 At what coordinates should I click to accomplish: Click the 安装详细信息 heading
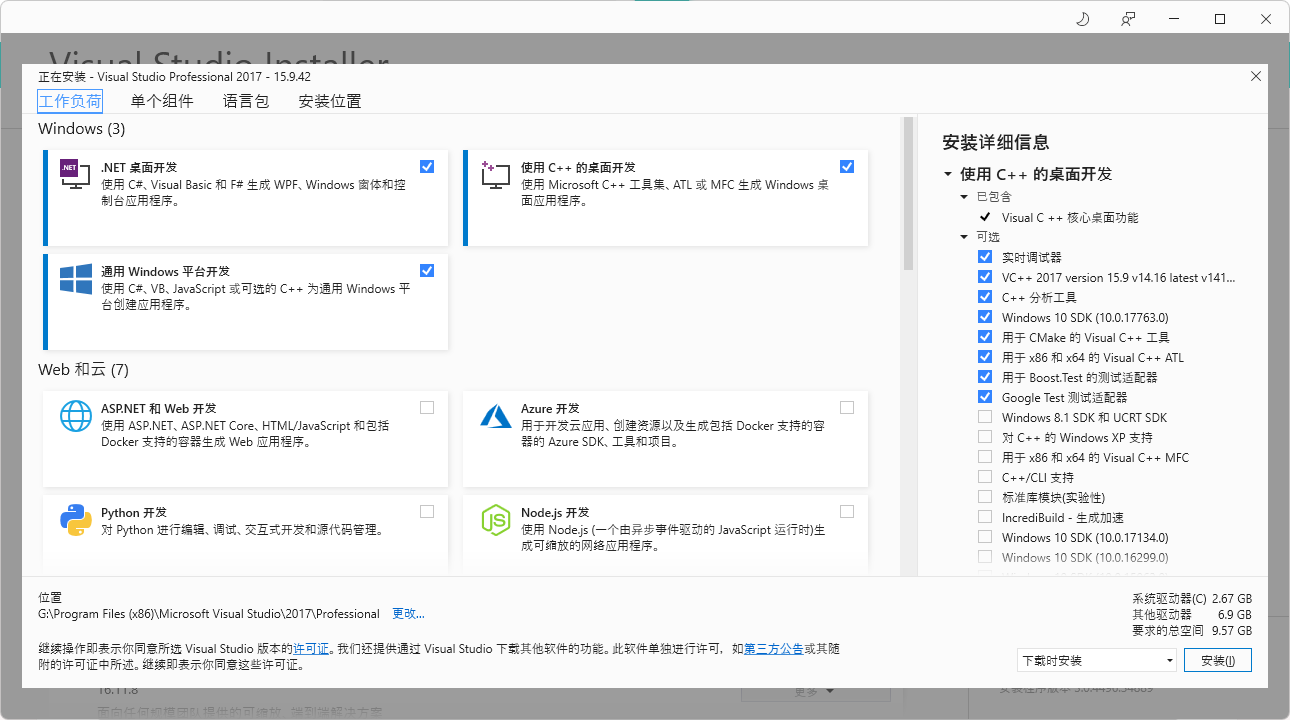996,142
